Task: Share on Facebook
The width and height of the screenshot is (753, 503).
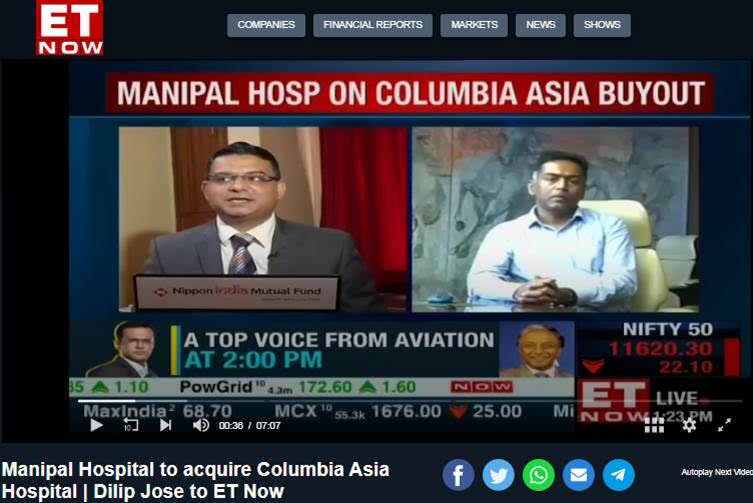Action: (x=458, y=475)
